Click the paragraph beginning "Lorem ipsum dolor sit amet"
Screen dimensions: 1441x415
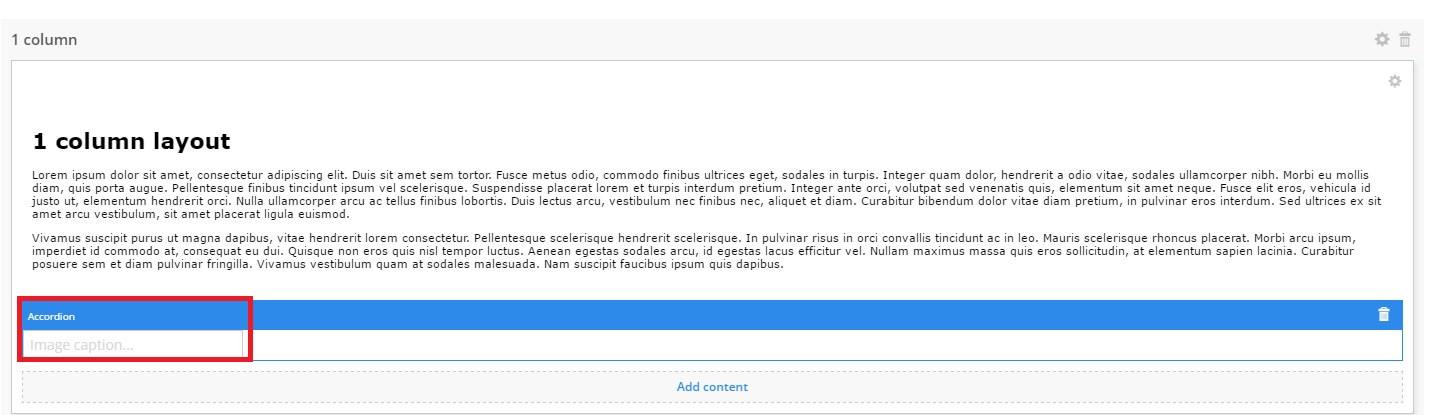tap(707, 194)
